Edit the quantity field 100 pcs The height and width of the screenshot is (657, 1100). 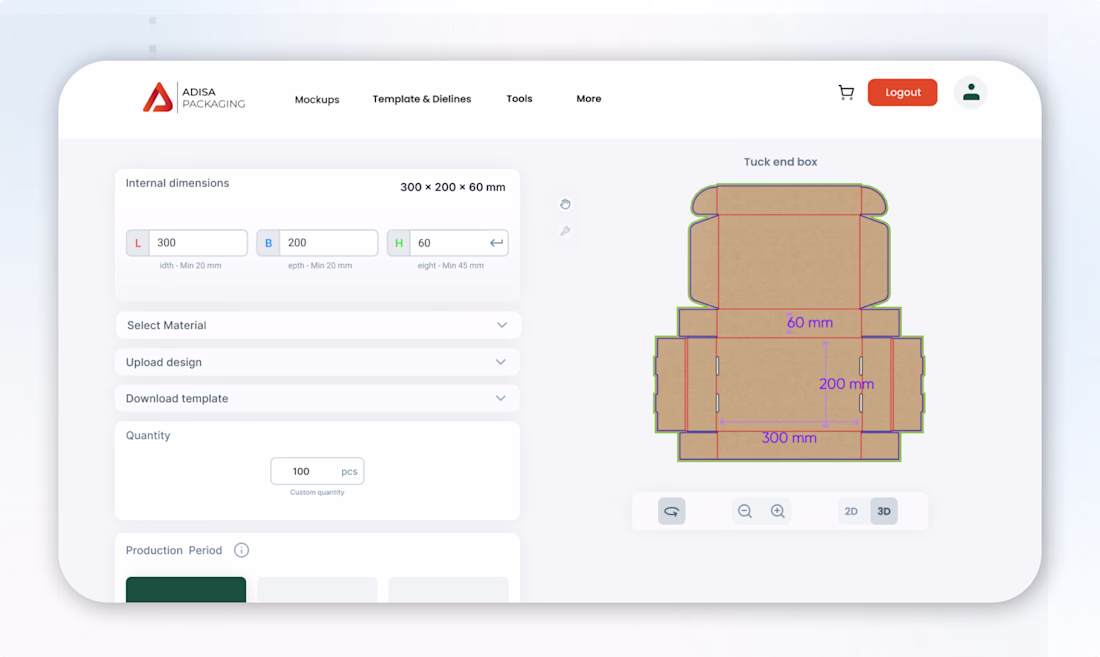(x=317, y=471)
